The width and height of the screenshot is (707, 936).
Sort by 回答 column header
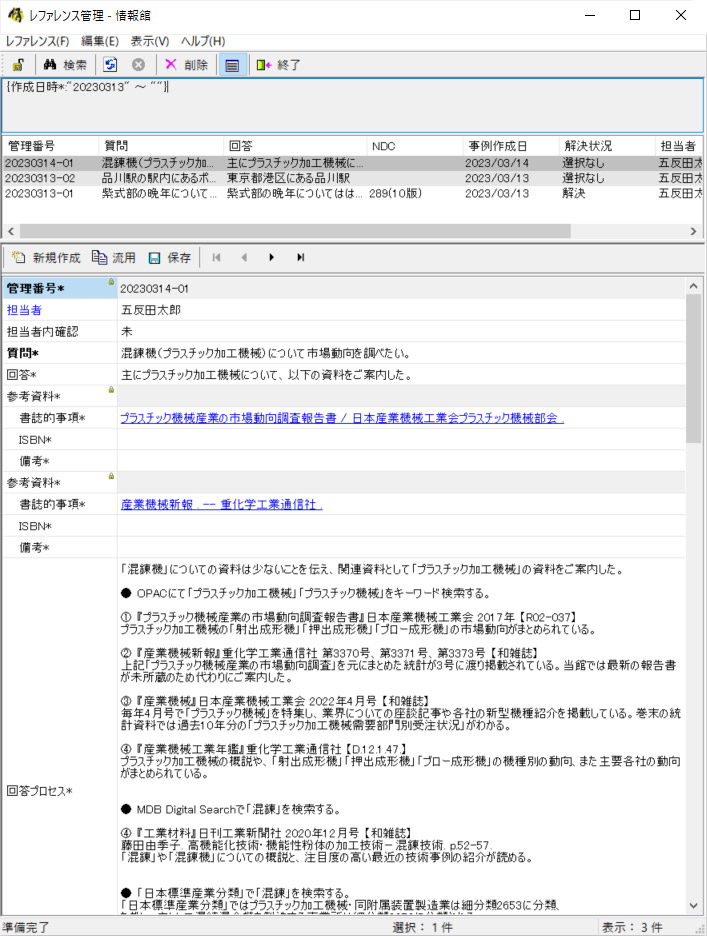pos(294,146)
